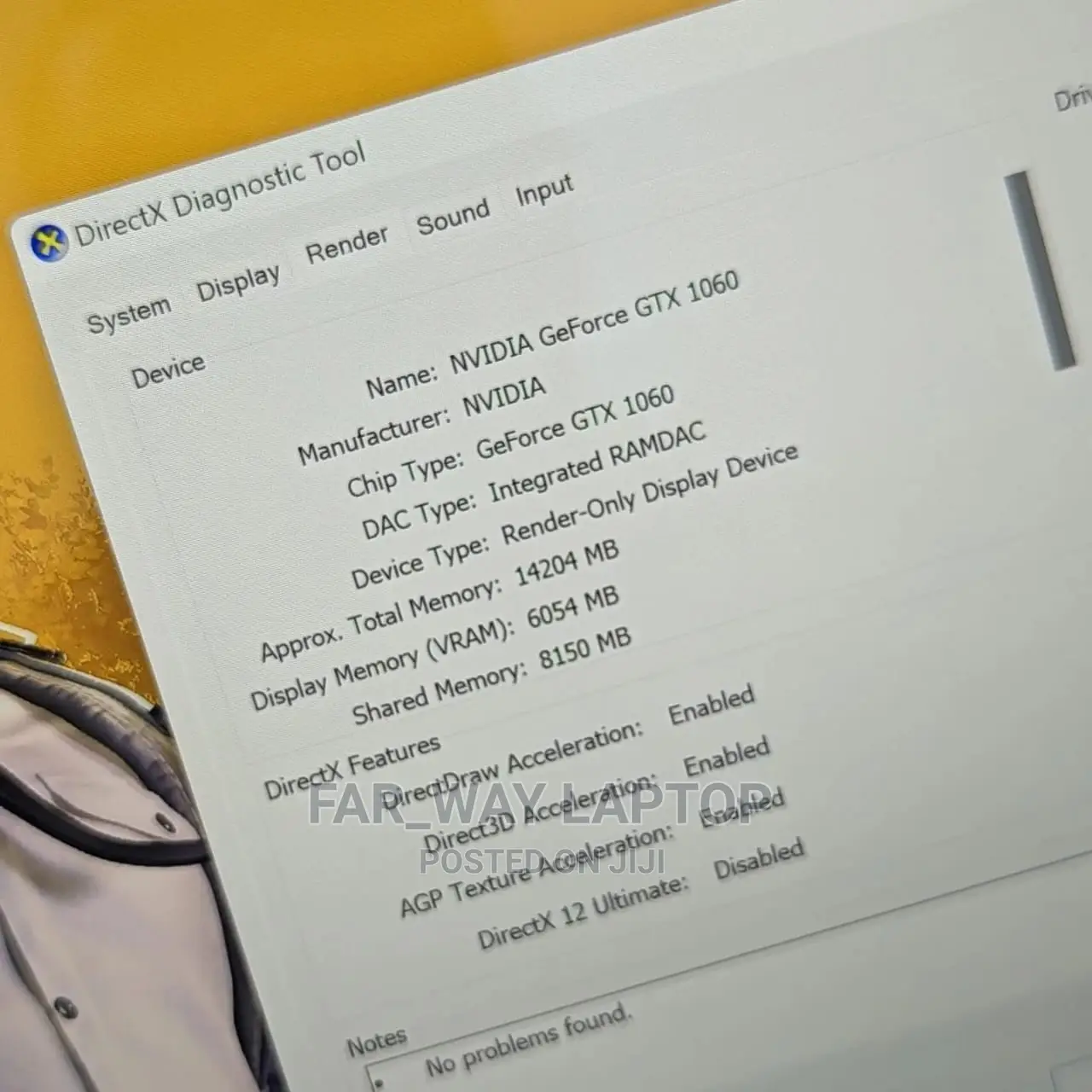Click the 'Integrated RAMDAC' value
The image size is (1092, 1092).
click(x=598, y=462)
